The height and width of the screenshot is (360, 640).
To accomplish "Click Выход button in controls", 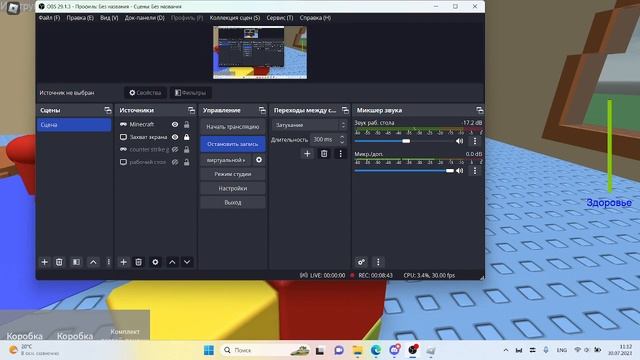I will pos(233,202).
